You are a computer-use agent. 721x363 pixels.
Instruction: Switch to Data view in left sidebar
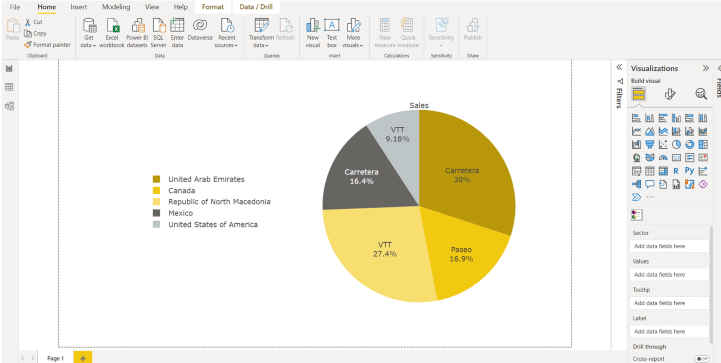pos(9,87)
